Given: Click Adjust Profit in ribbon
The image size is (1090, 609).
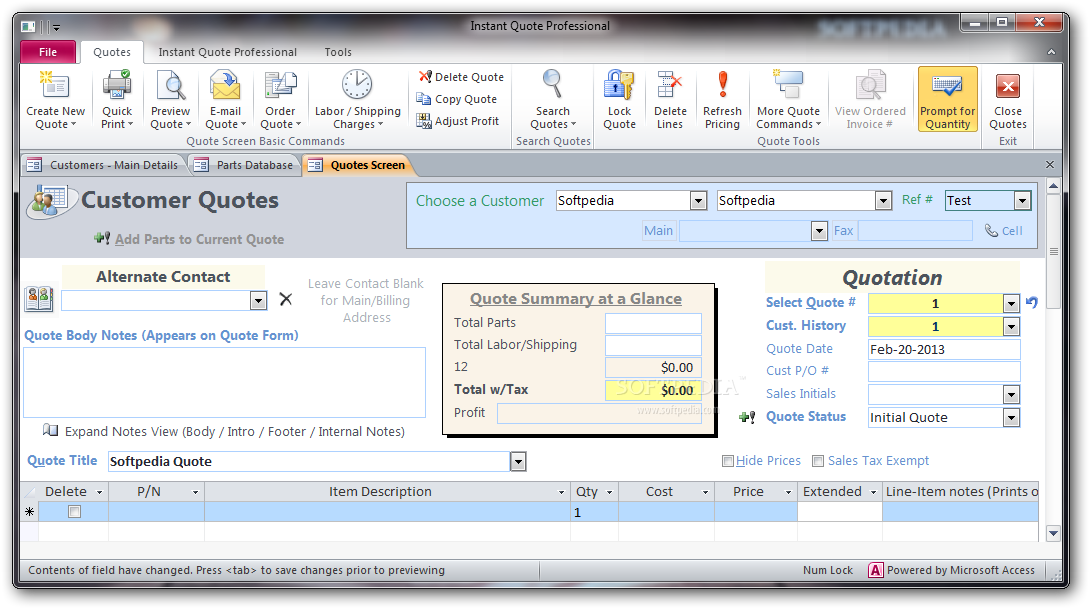Looking at the screenshot, I should click(x=458, y=121).
